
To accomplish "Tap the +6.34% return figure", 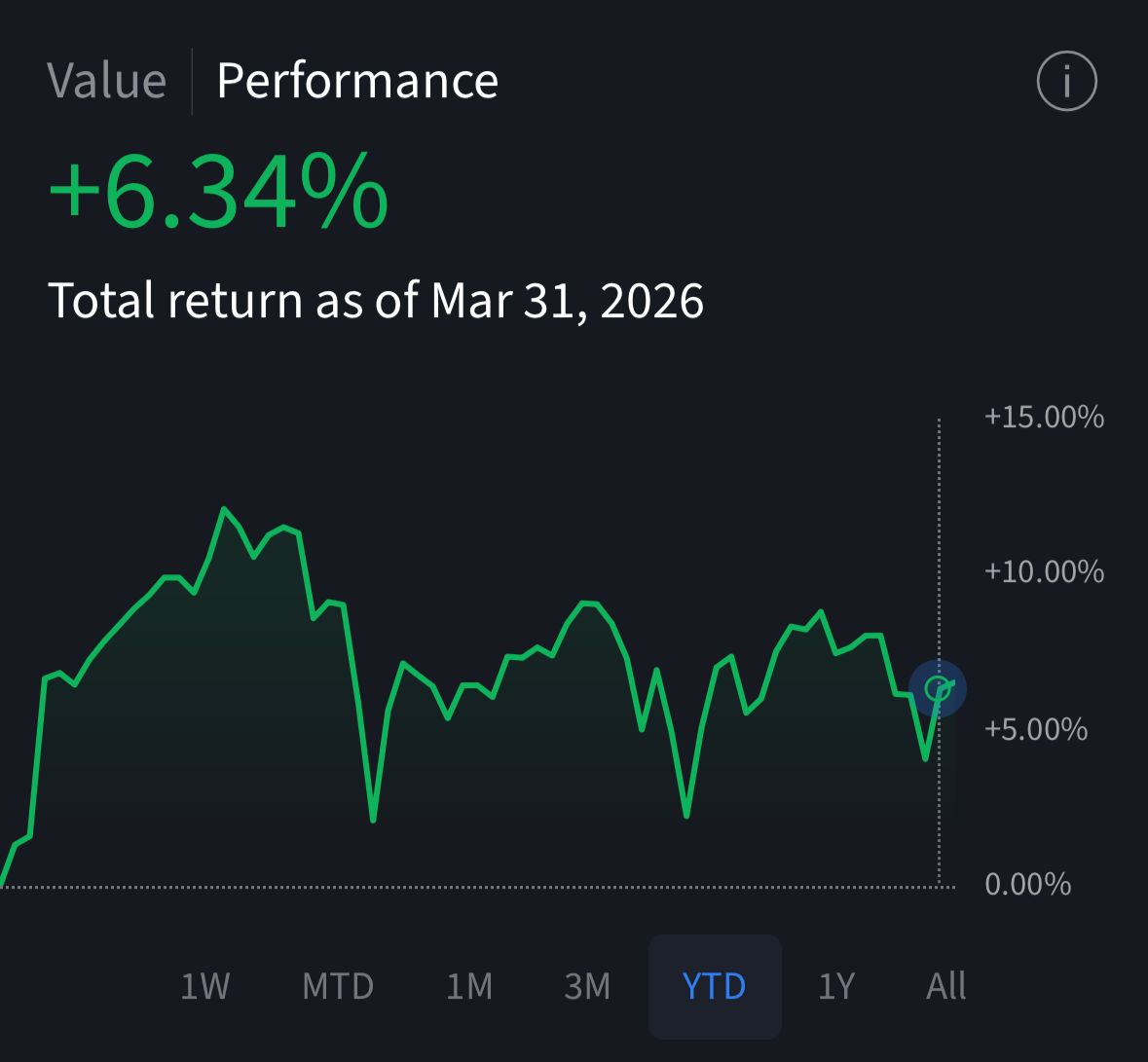I will point(218,193).
